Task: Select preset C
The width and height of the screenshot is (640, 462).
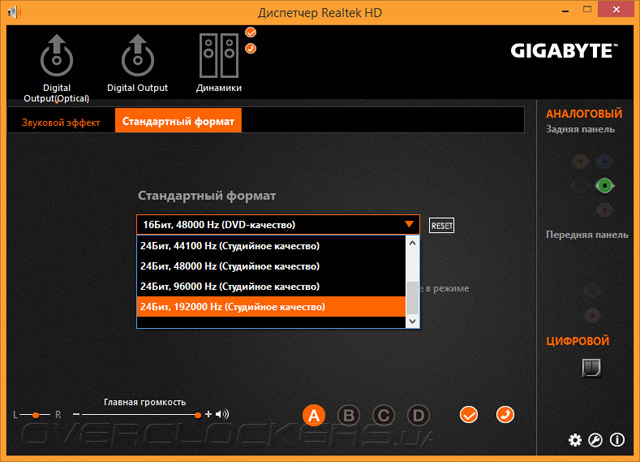Action: (383, 415)
